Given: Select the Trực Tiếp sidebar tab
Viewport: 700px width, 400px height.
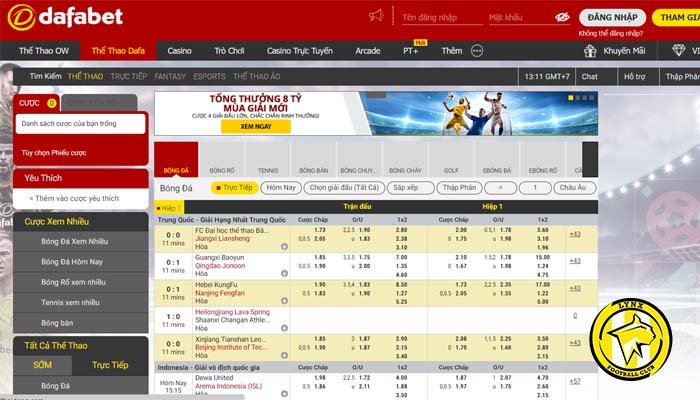Looking at the screenshot, I should coord(110,365).
